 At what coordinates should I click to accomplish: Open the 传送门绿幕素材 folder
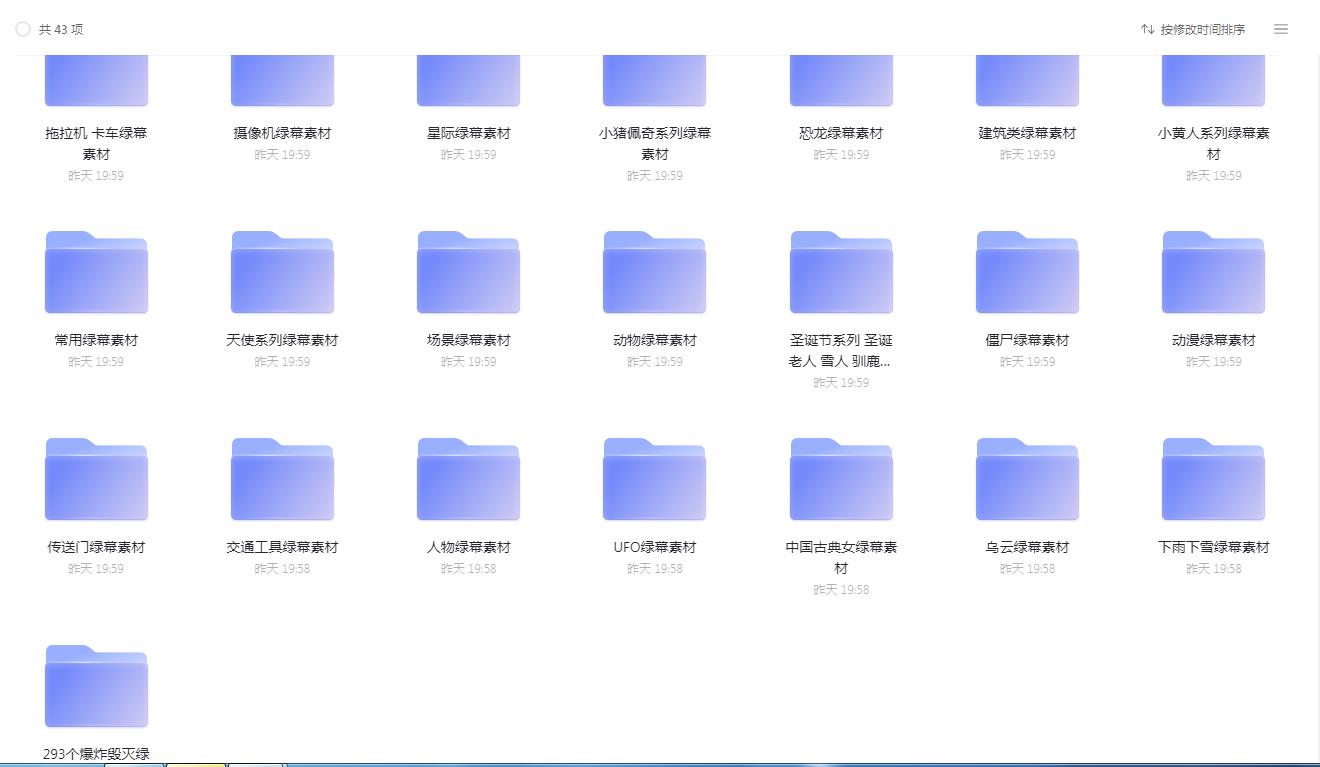(x=96, y=478)
